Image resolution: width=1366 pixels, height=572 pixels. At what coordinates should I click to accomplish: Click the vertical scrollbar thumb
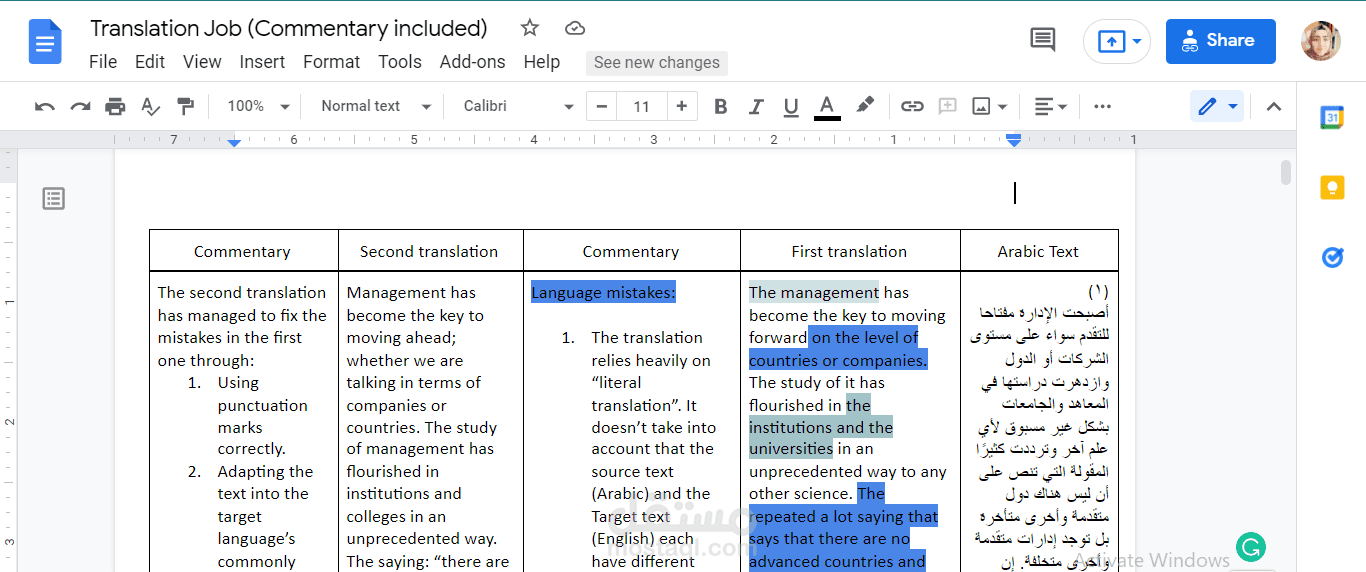click(x=1286, y=173)
